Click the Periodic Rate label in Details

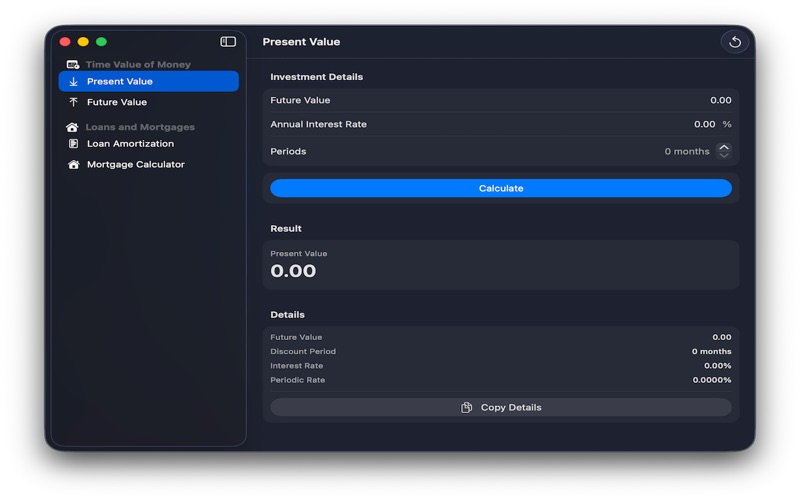297,380
